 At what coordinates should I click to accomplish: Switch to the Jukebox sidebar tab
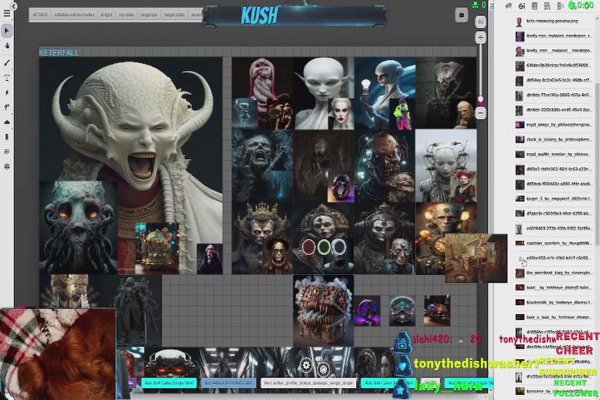560,6
